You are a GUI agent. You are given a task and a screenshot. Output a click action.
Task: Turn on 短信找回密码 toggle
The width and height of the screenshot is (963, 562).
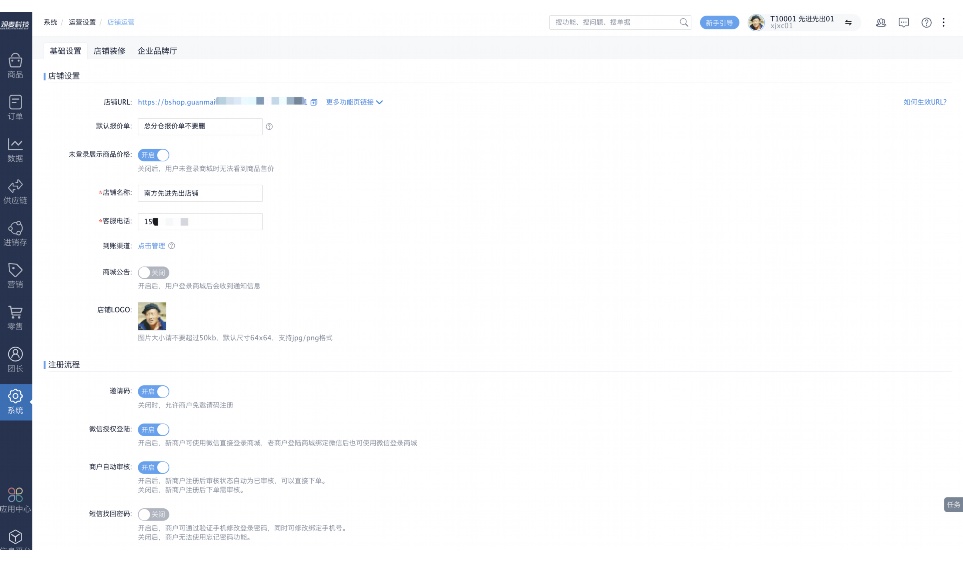click(x=154, y=514)
